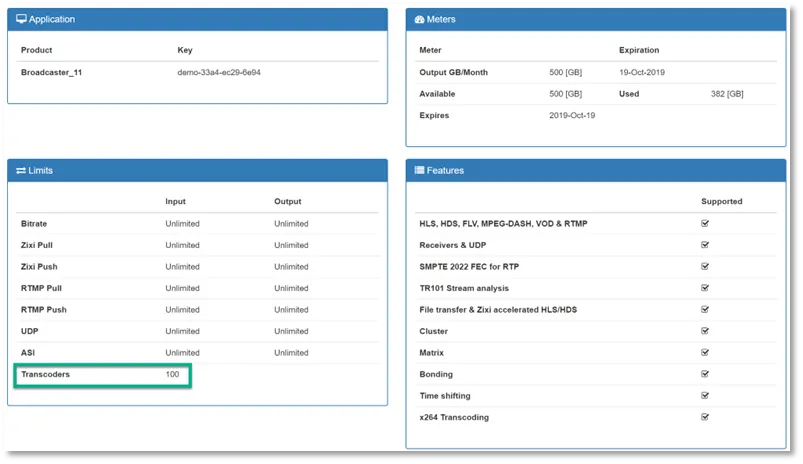The width and height of the screenshot is (803, 464).
Task: Click the ASI row label
Action: (28, 353)
